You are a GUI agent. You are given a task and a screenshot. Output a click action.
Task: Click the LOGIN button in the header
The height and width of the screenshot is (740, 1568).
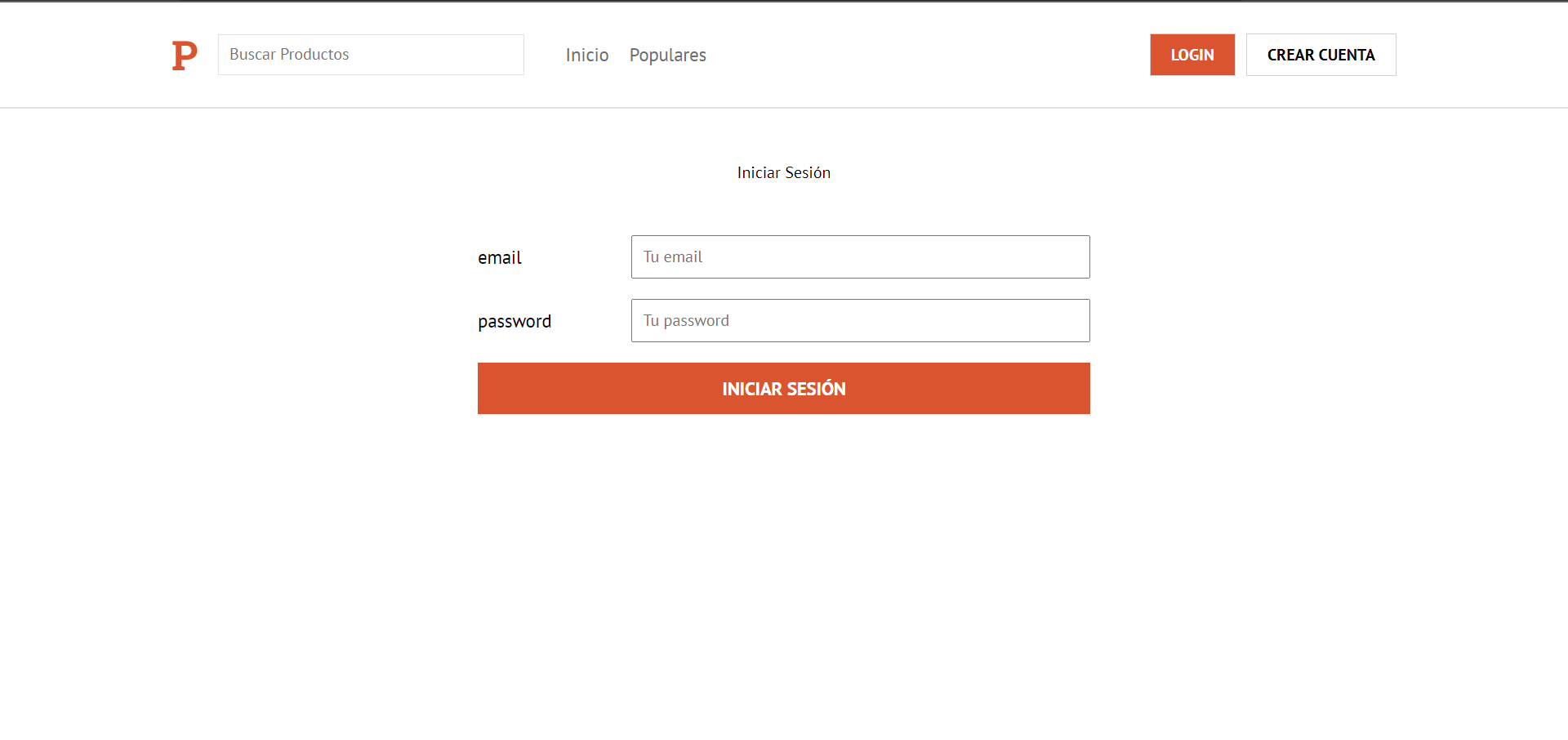coord(1192,55)
